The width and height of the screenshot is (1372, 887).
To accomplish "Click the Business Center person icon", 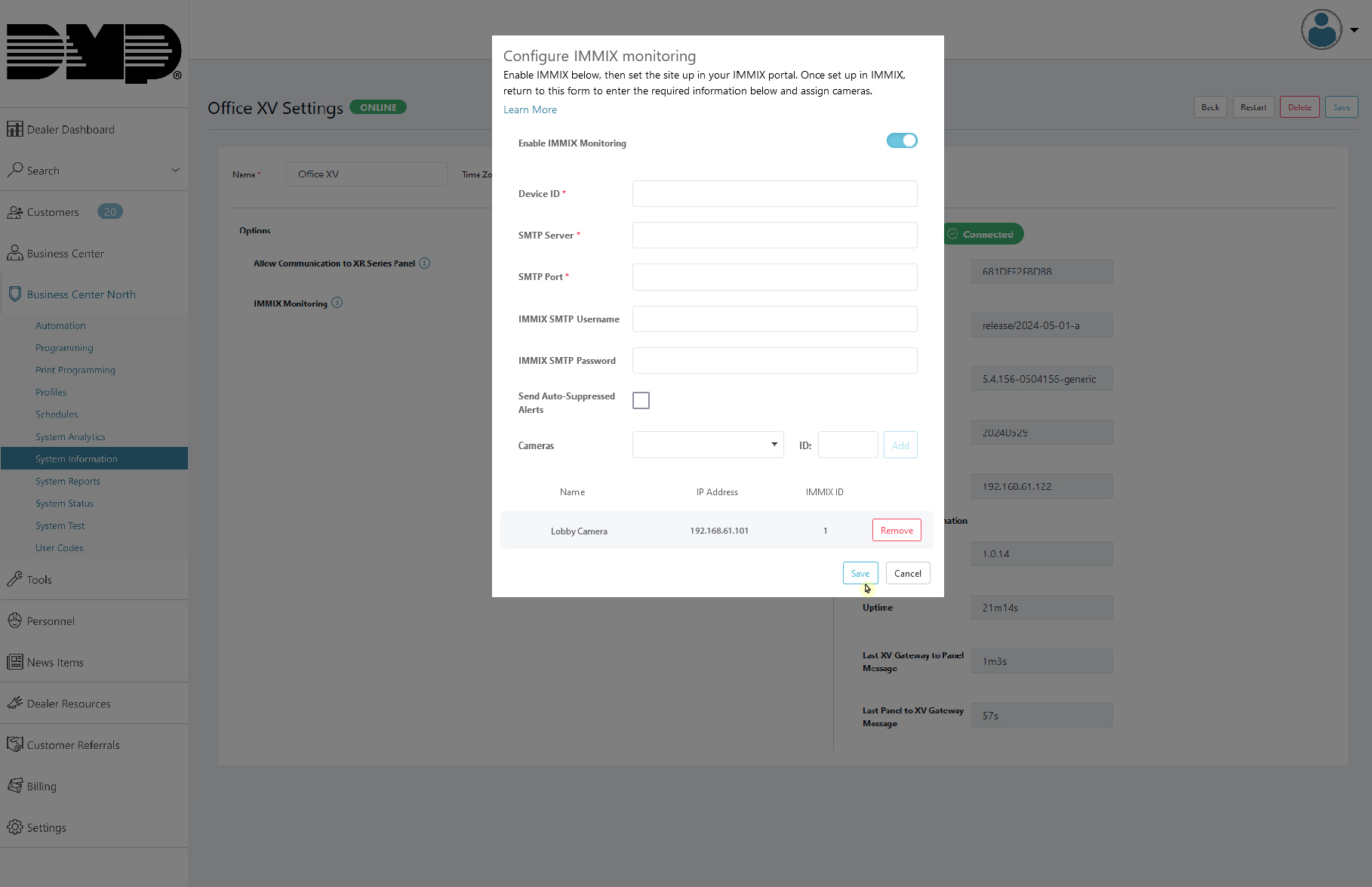I will pyautogui.click(x=14, y=253).
